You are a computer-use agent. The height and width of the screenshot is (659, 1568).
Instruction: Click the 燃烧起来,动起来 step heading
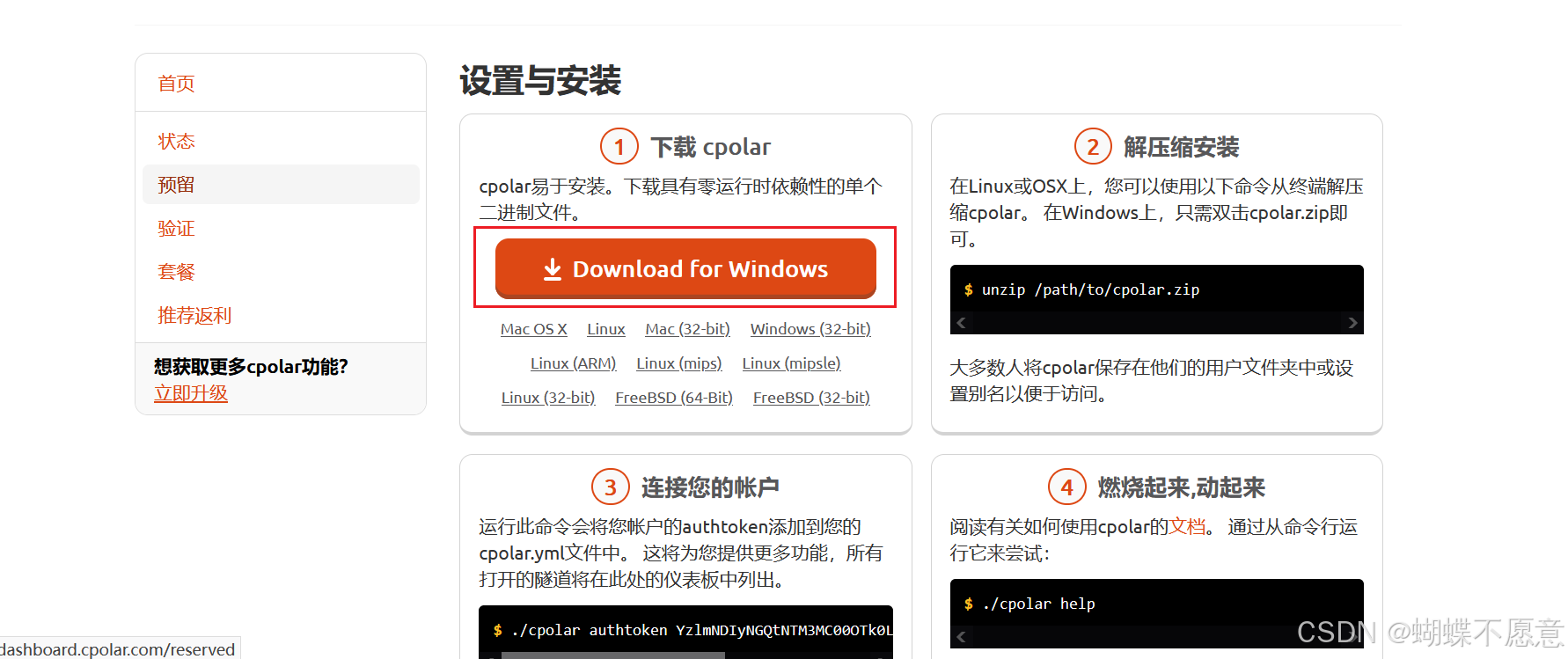1181,487
